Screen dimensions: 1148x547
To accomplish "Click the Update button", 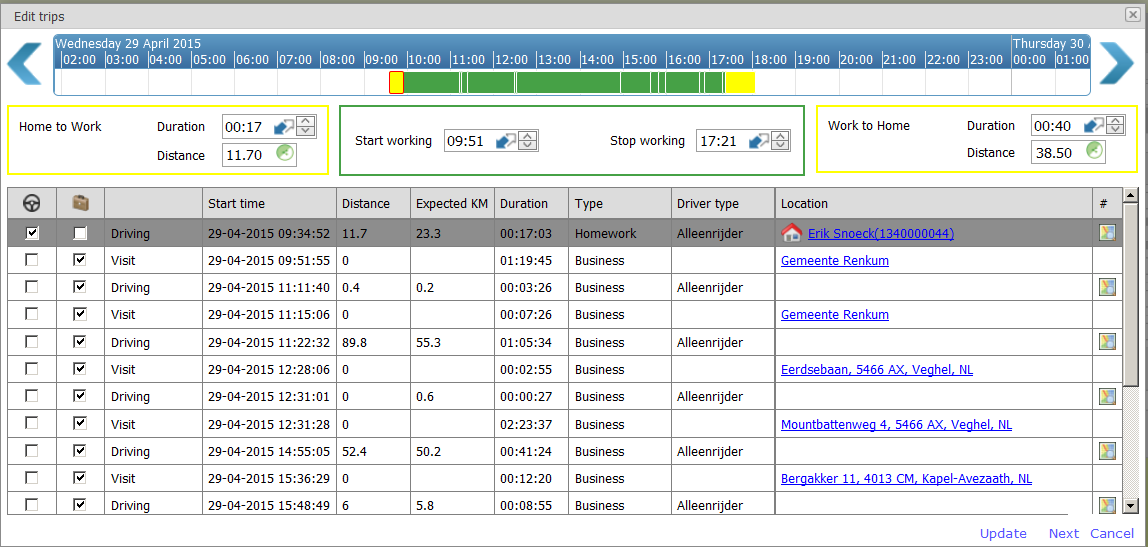I will point(1003,533).
